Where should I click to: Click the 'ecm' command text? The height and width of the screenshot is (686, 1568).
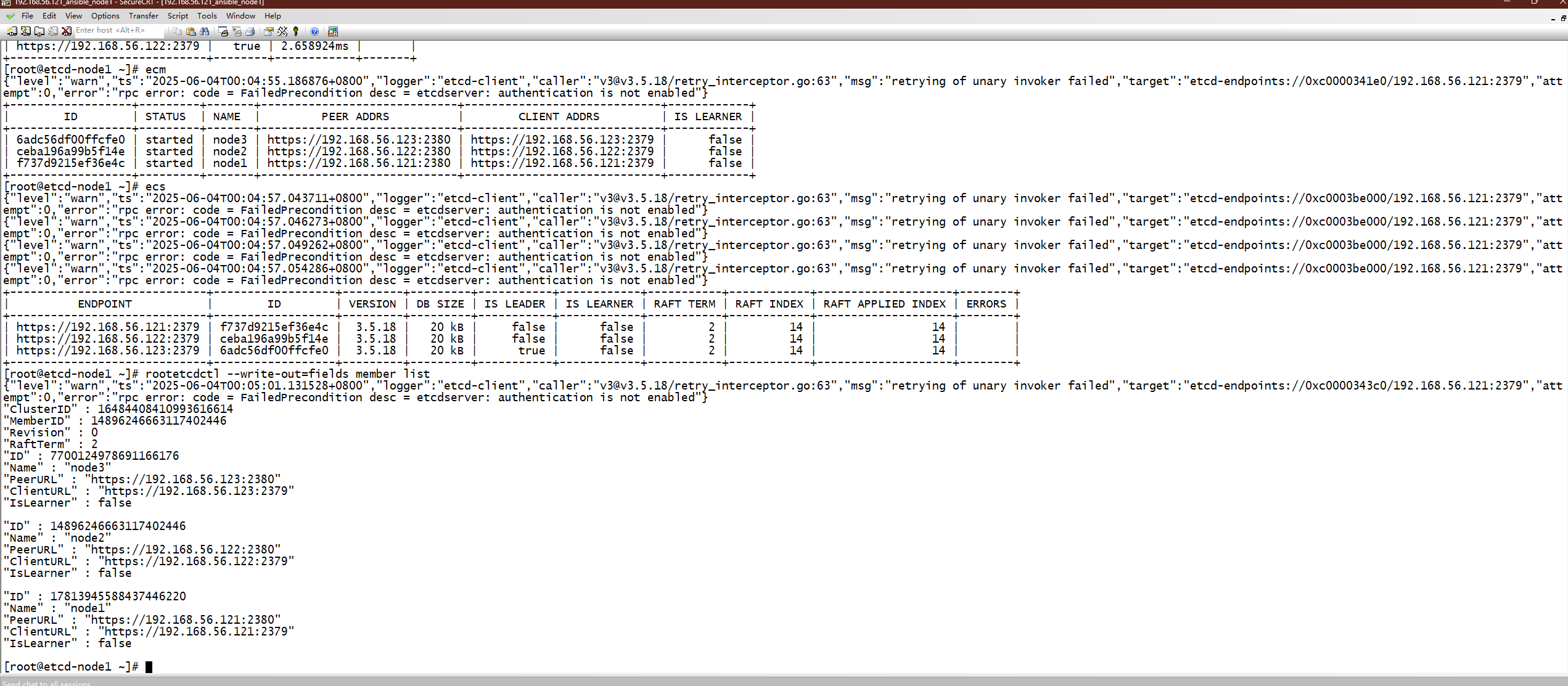click(x=155, y=70)
